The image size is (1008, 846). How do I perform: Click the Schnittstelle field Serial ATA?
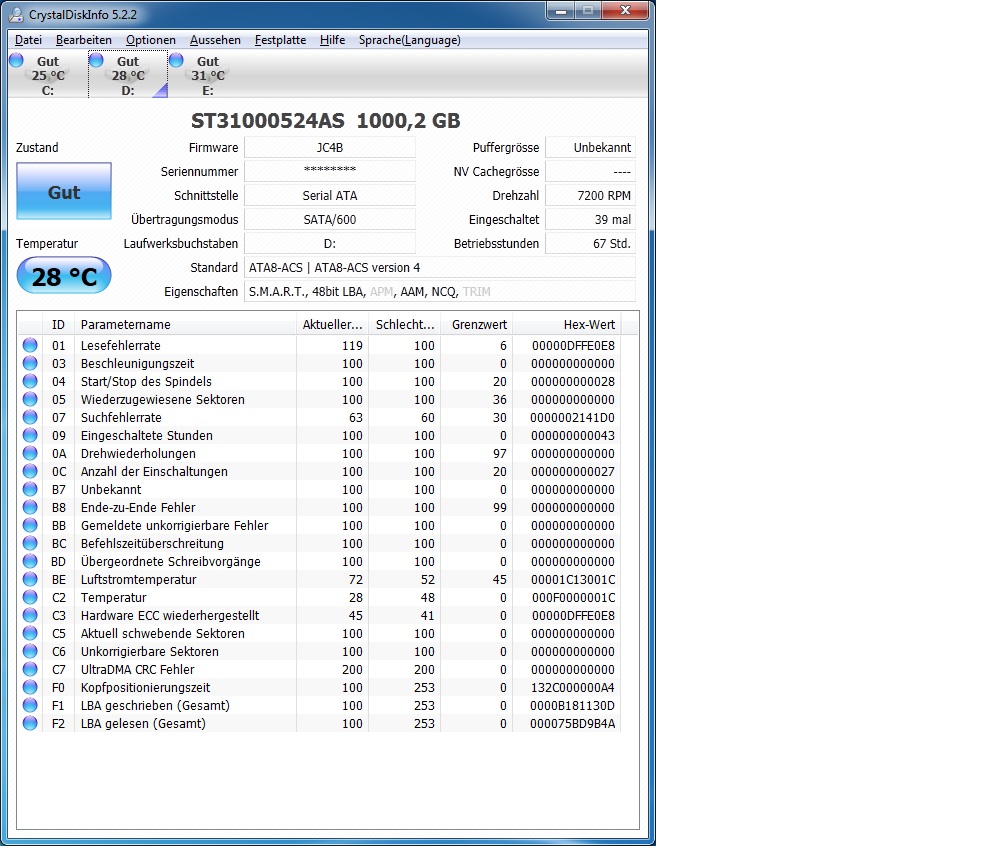point(330,195)
